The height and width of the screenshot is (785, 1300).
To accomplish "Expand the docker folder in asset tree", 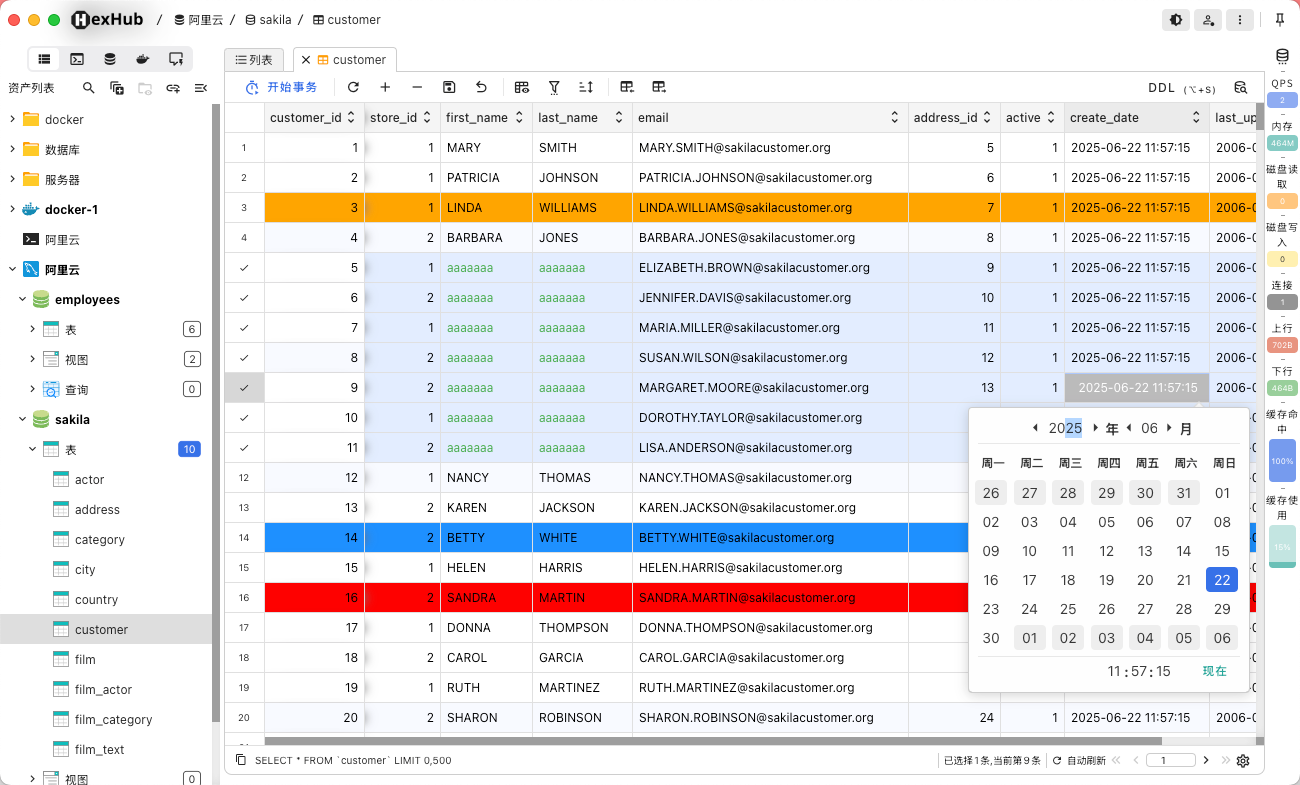I will pyautogui.click(x=12, y=120).
